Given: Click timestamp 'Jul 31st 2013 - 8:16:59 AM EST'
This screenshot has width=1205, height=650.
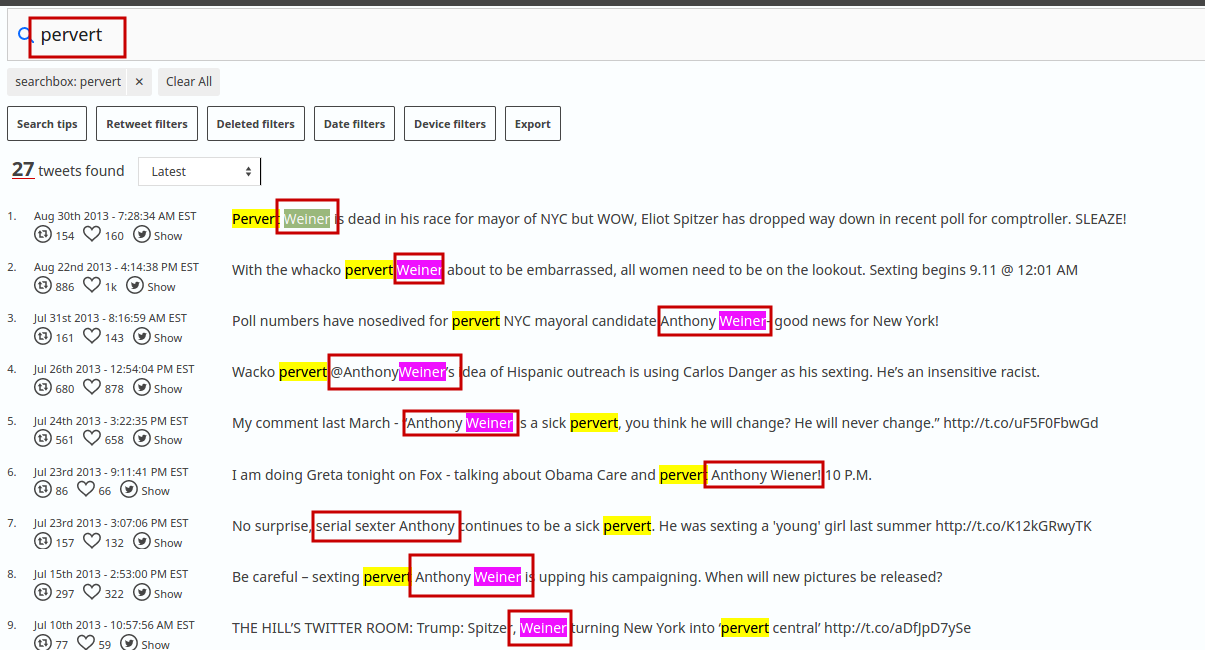Looking at the screenshot, I should tap(110, 318).
